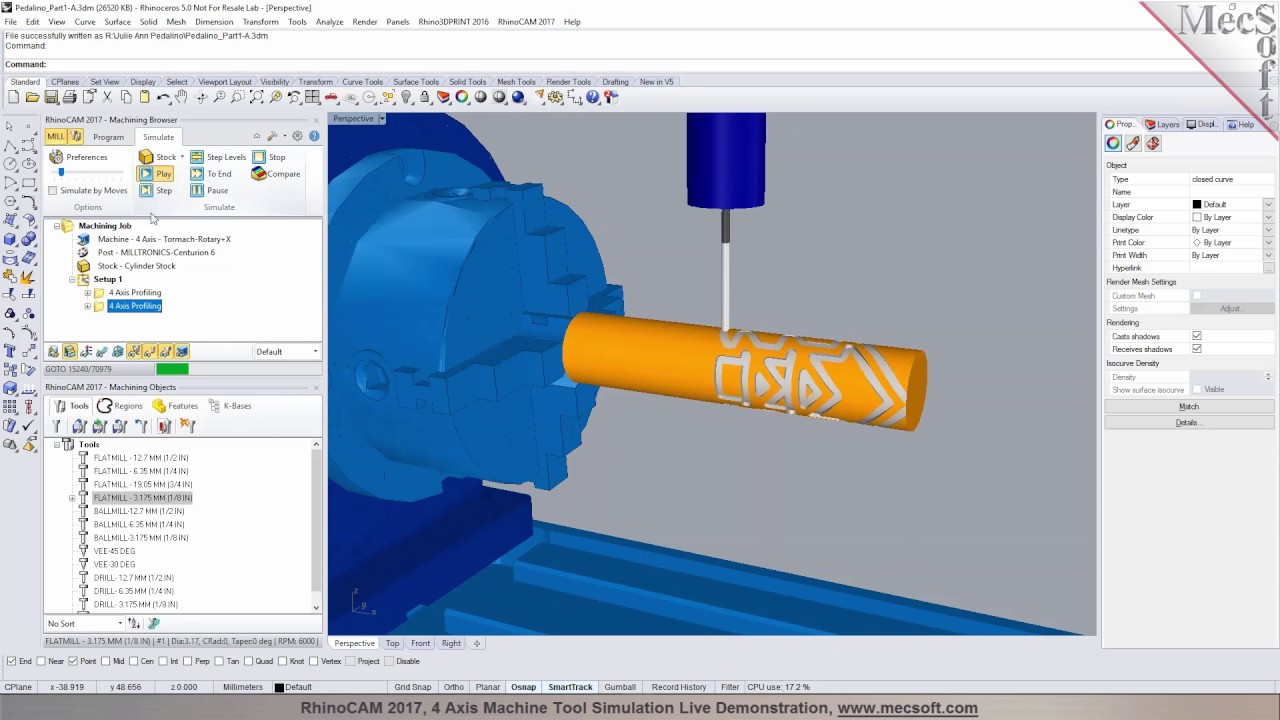Viewport: 1280px width, 720px height.
Task: Toggle Grid Snap in status bar
Action: 412,687
